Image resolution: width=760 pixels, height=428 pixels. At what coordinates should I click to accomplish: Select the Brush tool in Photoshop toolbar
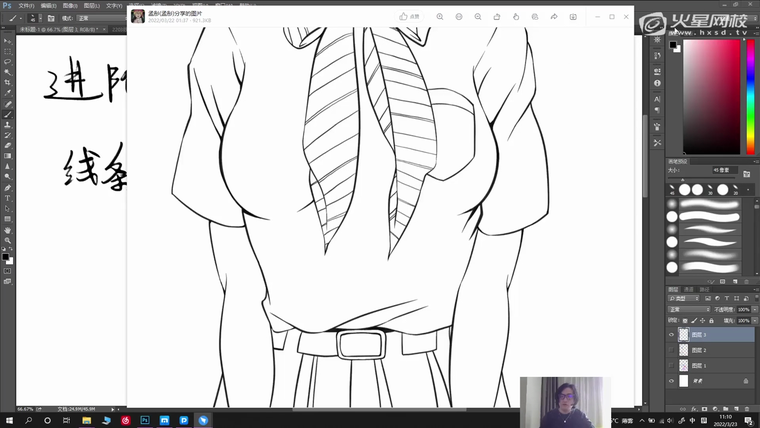tap(8, 114)
